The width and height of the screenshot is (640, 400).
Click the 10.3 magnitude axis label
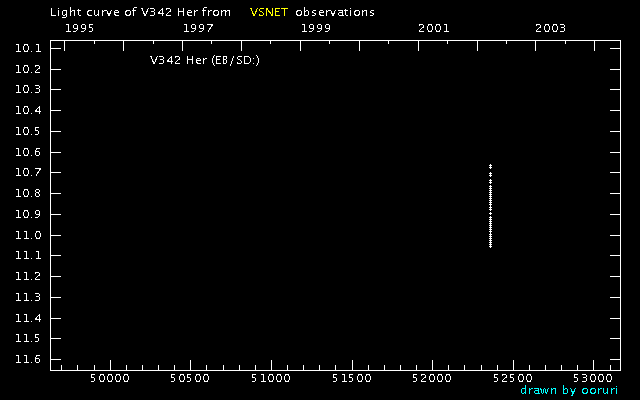[x=28, y=89]
